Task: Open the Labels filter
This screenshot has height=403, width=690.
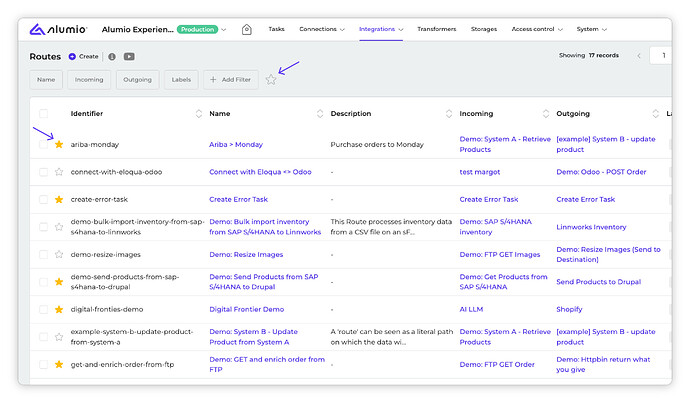Action: (181, 80)
